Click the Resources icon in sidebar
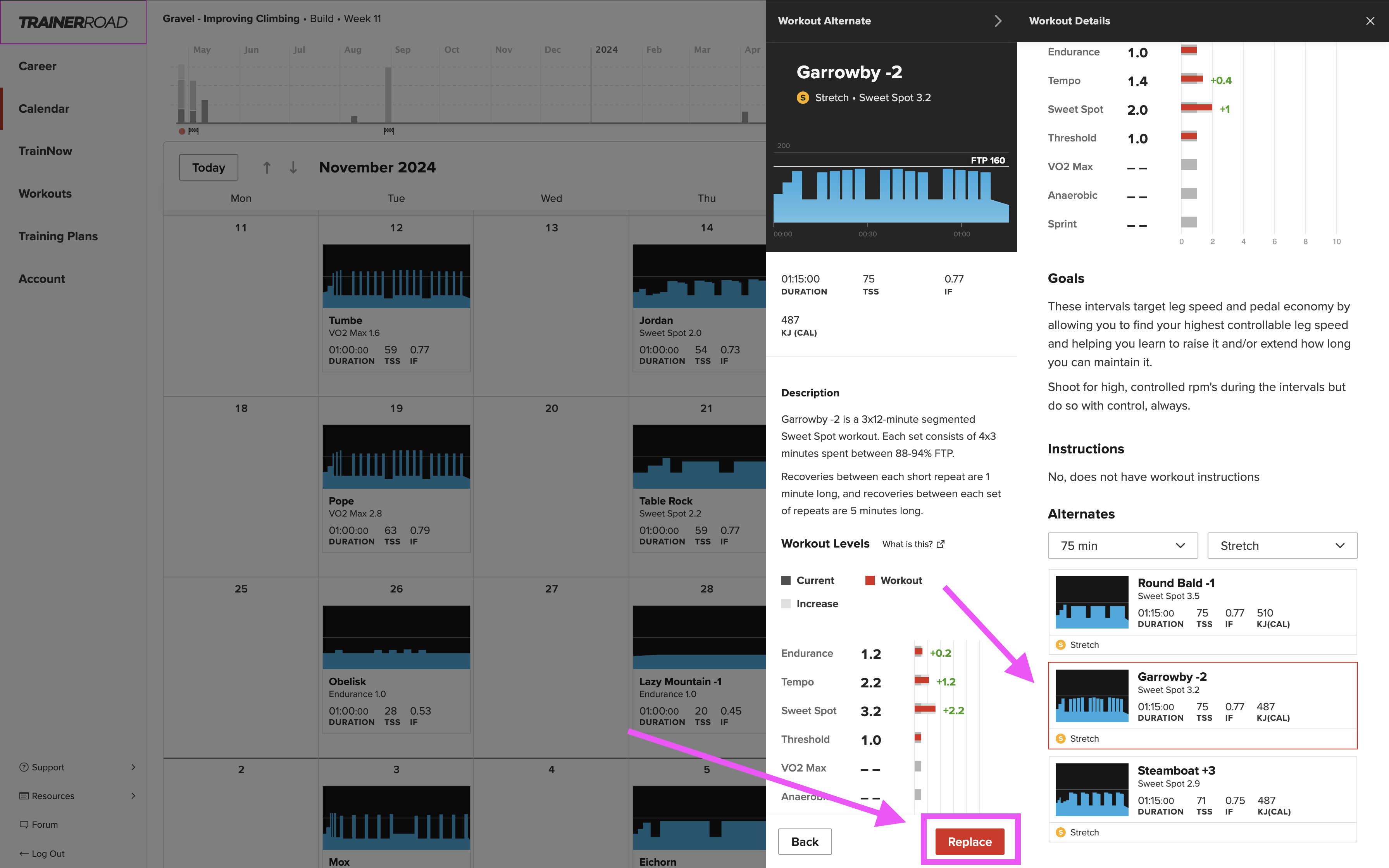This screenshot has height=868, width=1389. (x=24, y=796)
